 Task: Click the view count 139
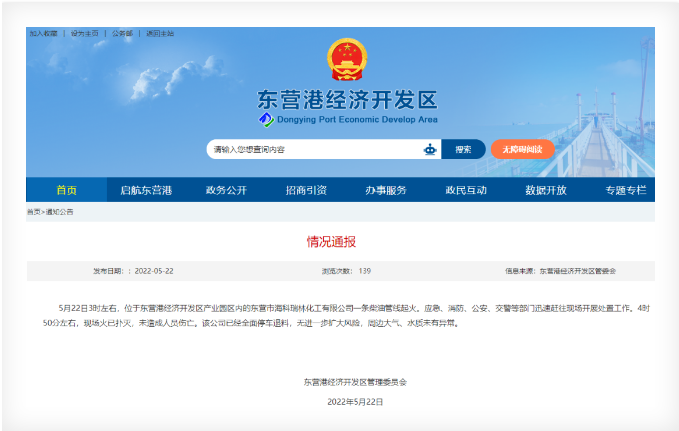tap(365, 271)
